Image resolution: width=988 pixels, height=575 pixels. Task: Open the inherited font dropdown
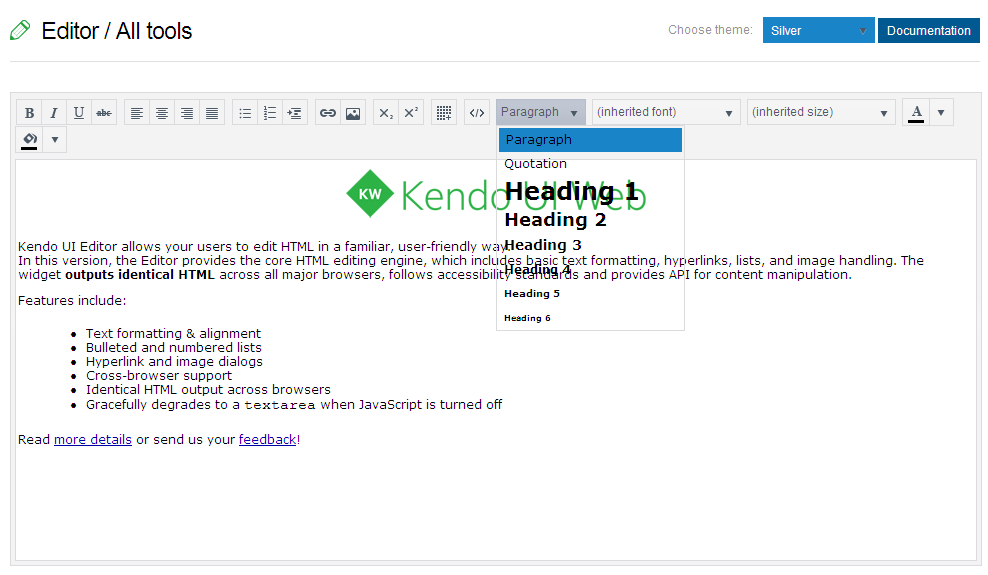[x=666, y=112]
